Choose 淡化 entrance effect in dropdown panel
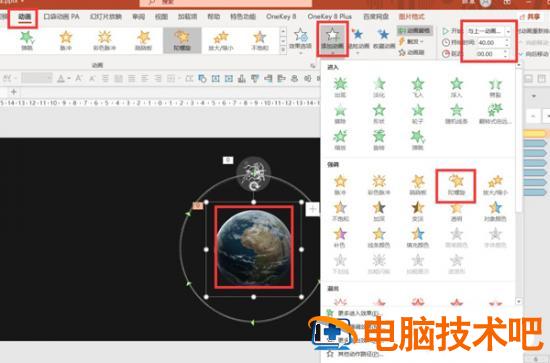Screen dimensions: 550x363 pyautogui.click(x=379, y=87)
